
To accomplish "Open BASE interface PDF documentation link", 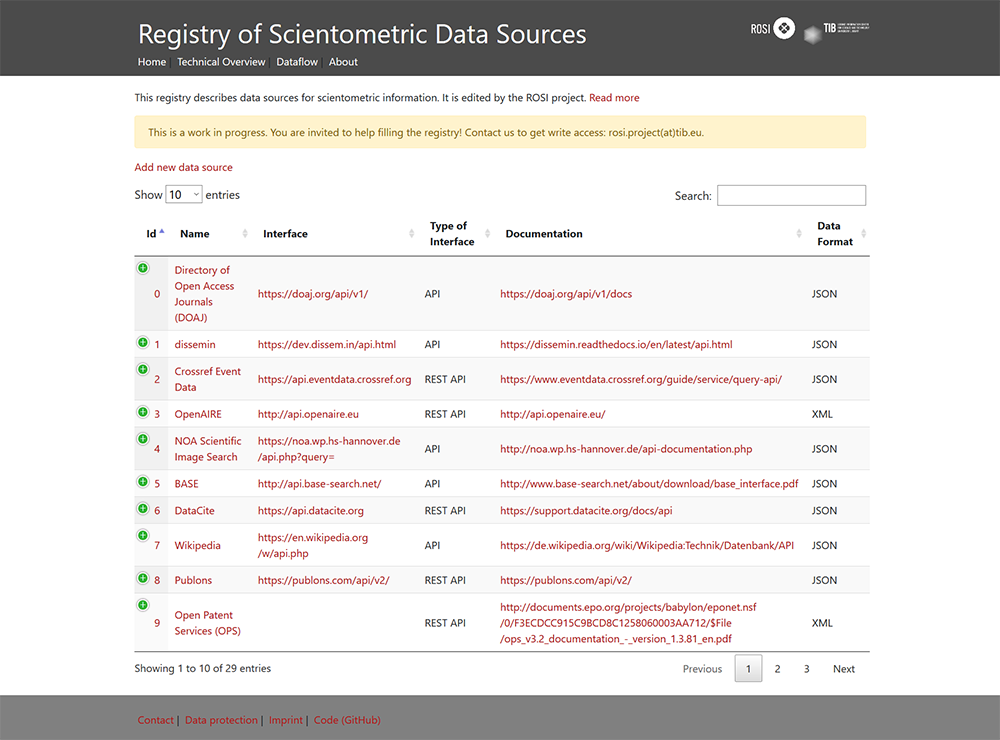I will coord(649,484).
